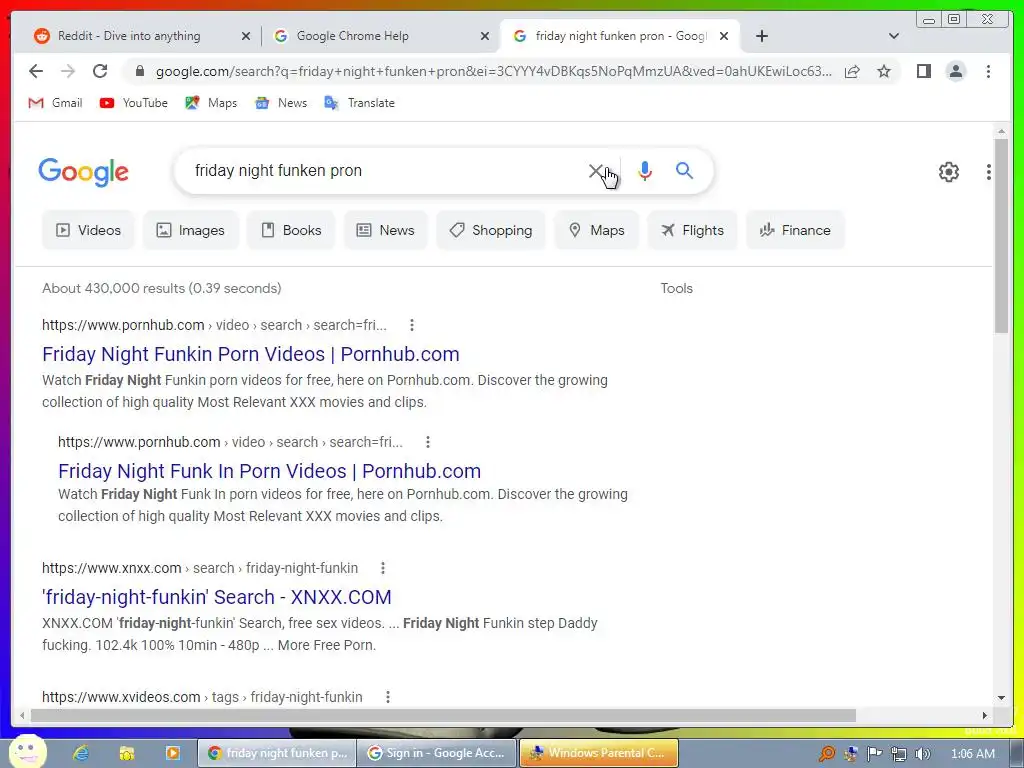
Task: Reload the current page
Action: (x=100, y=71)
